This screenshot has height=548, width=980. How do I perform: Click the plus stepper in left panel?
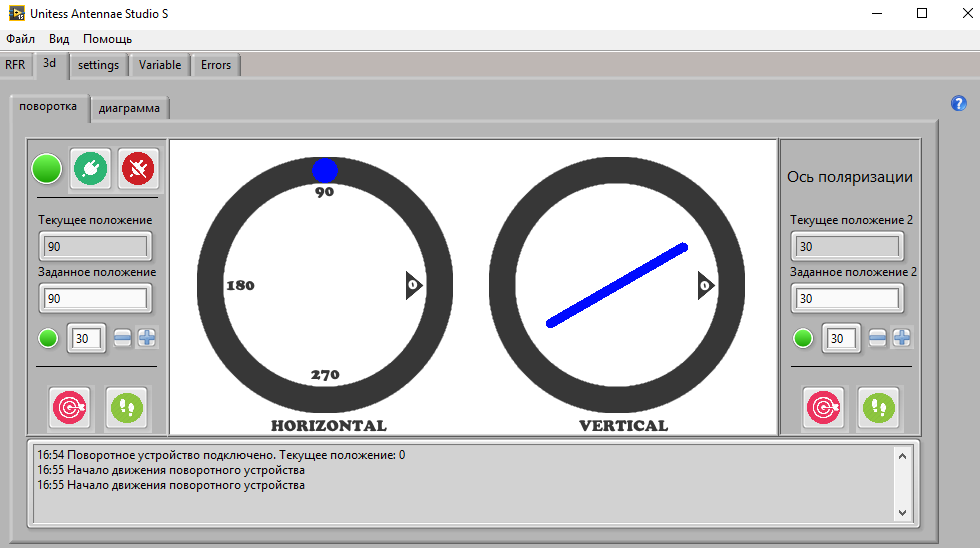pyautogui.click(x=147, y=338)
